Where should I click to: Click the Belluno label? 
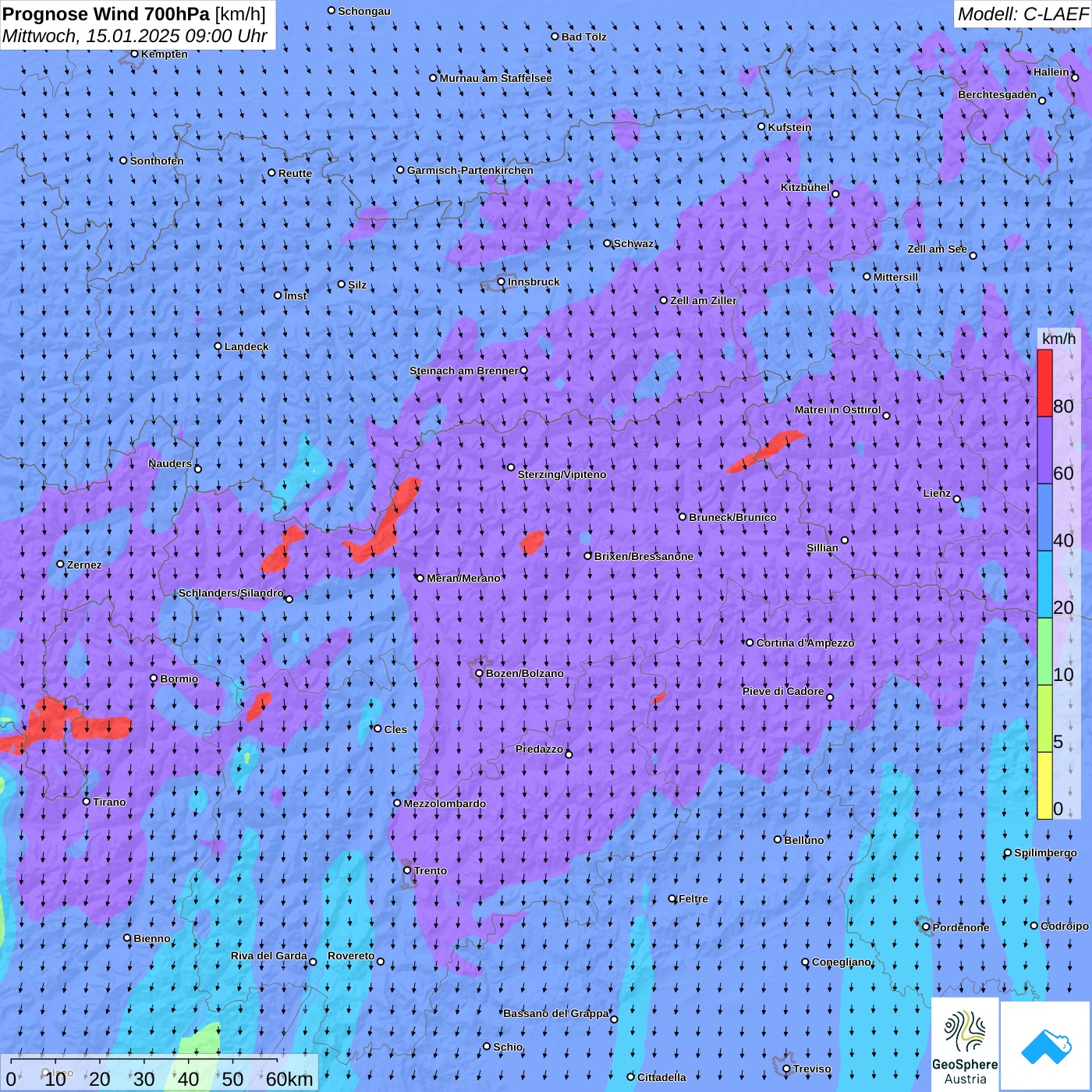[803, 840]
